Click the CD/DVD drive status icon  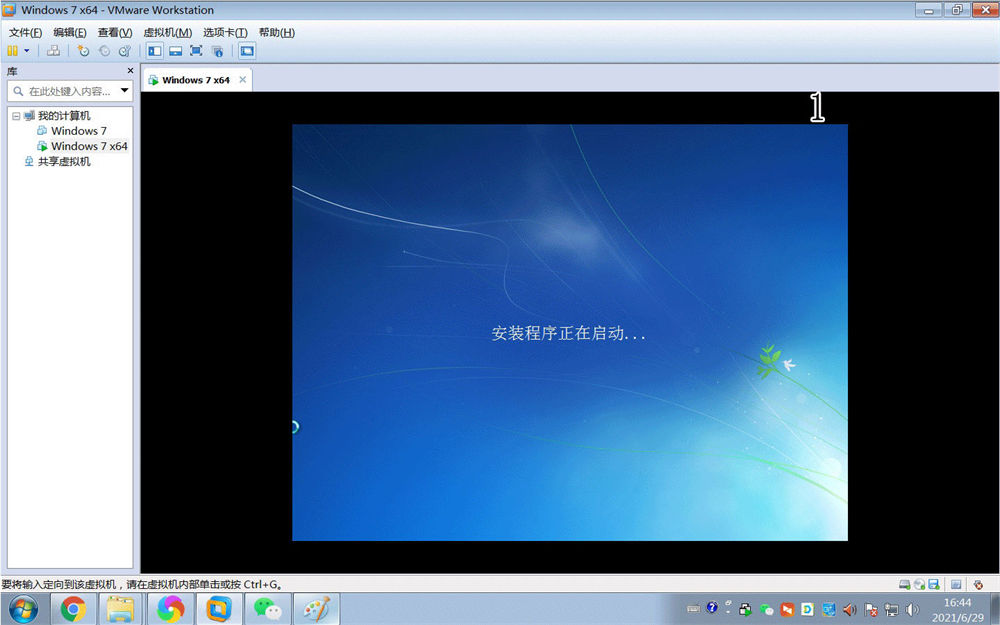pos(919,584)
